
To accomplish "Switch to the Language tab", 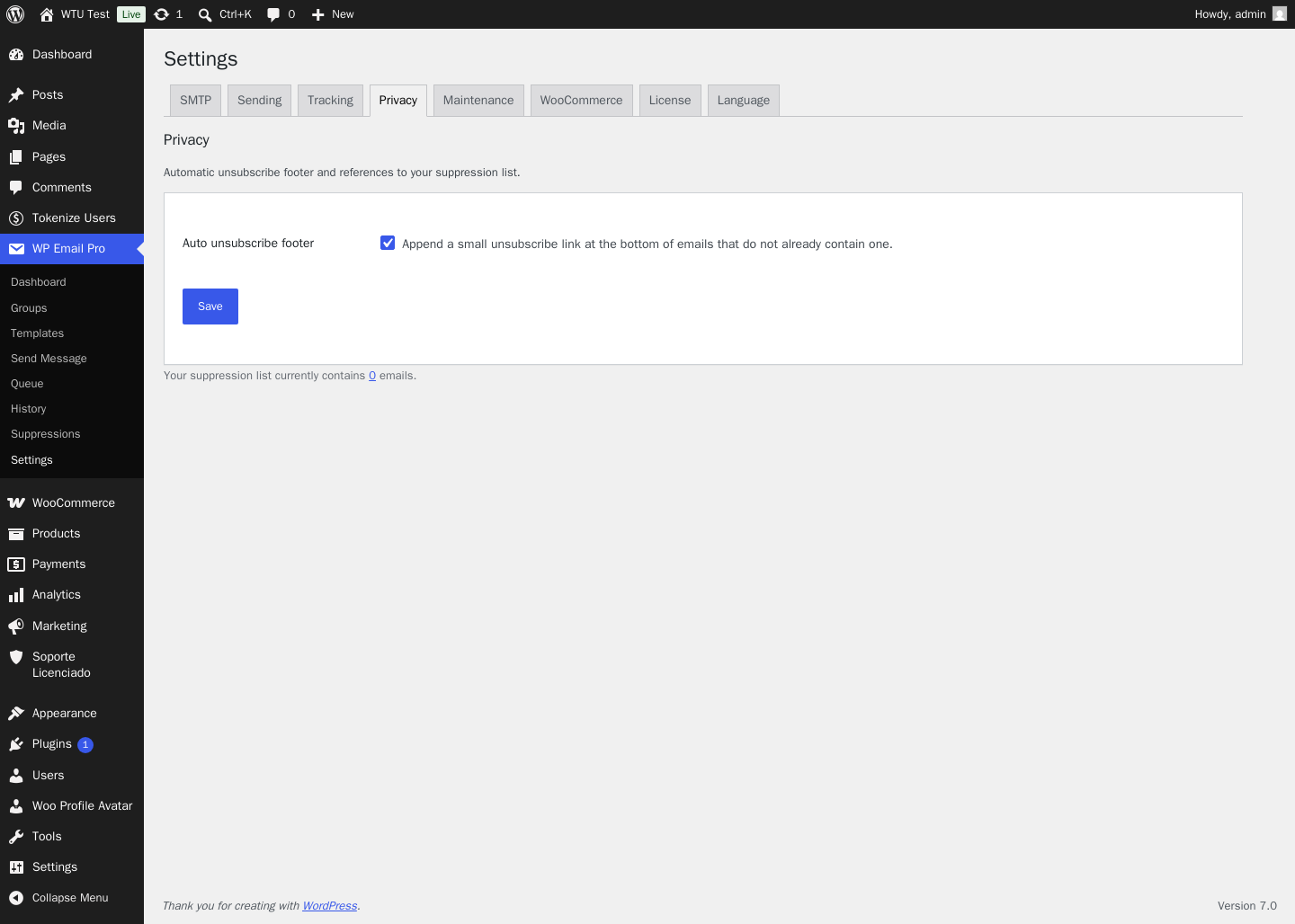I will point(743,101).
